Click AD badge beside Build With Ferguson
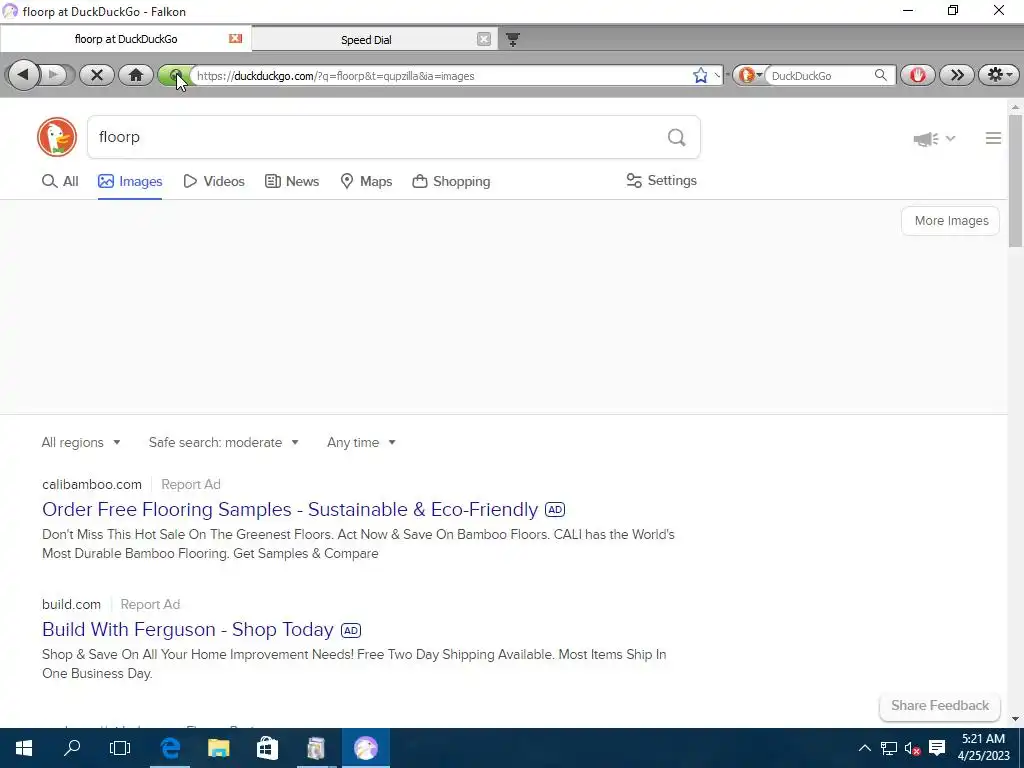This screenshot has height=768, width=1024. 351,630
